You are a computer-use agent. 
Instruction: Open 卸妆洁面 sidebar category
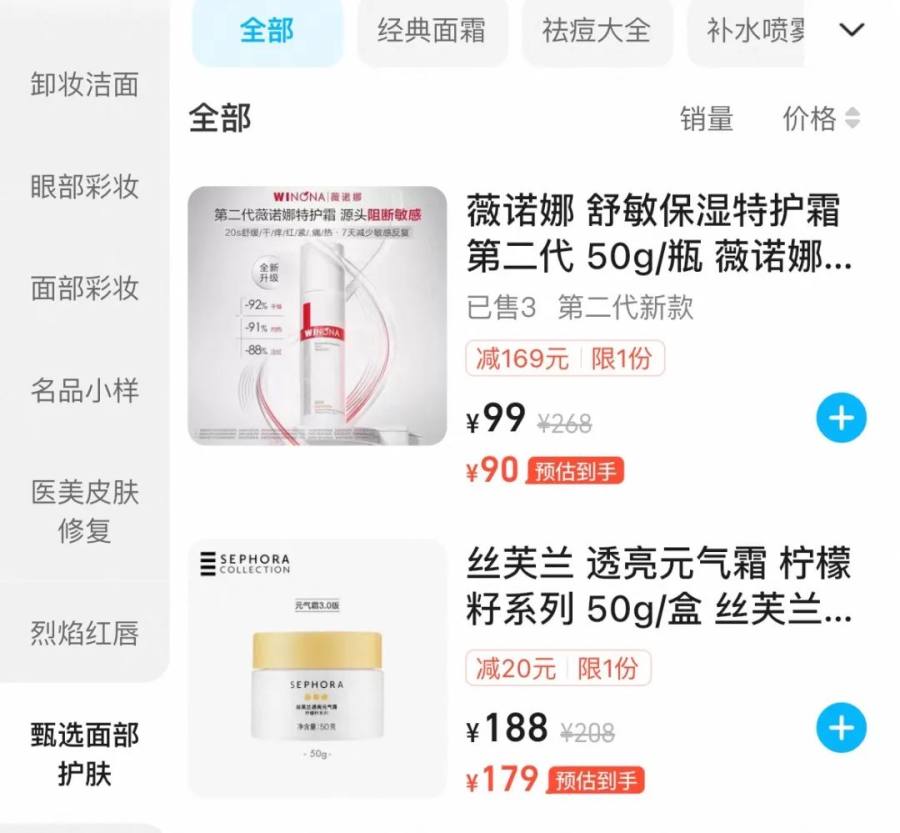84,84
